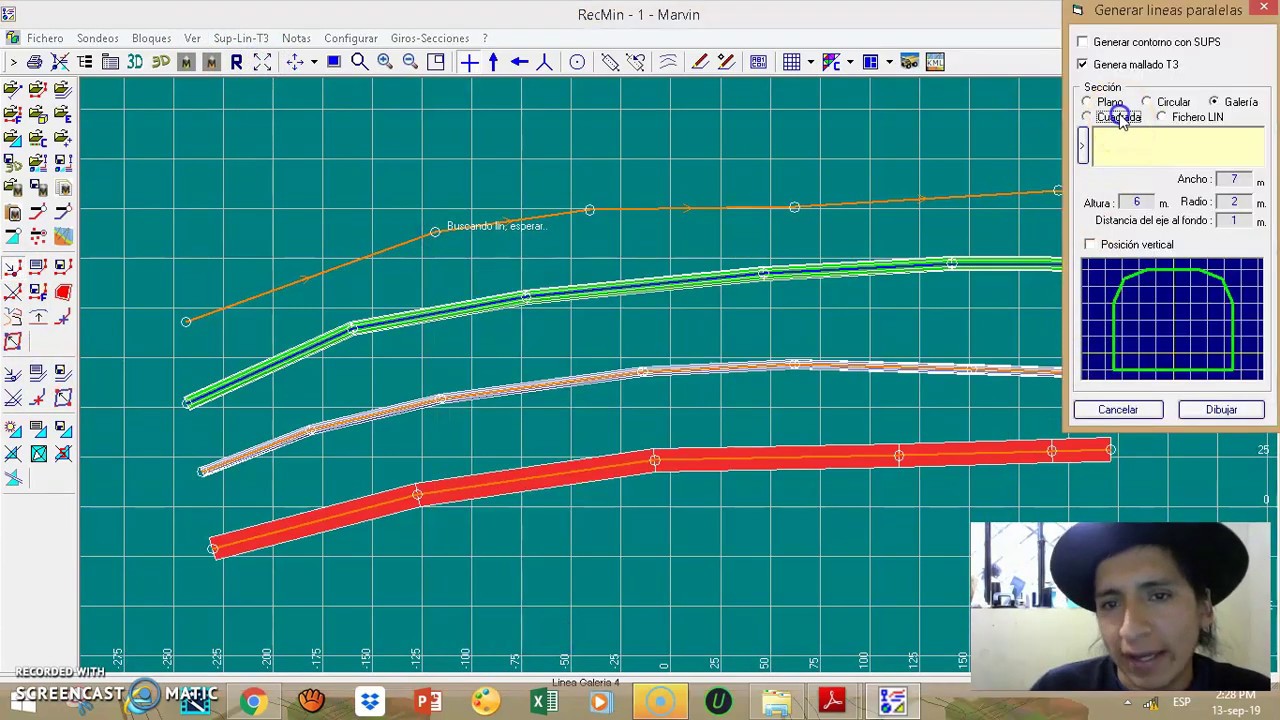Image resolution: width=1280 pixels, height=720 pixels.
Task: Click the colored triangles C icon
Action: pyautogui.click(x=830, y=62)
